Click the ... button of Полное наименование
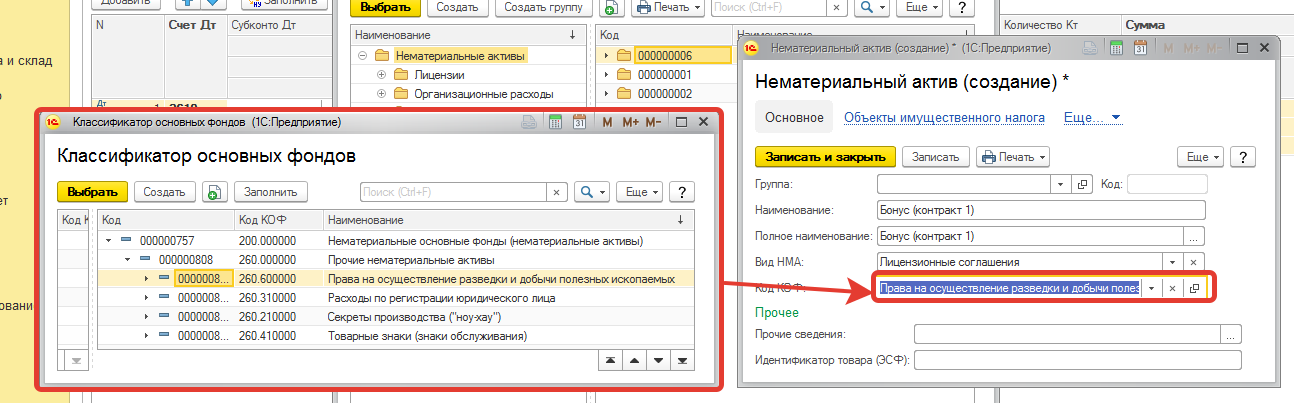 pos(1195,236)
